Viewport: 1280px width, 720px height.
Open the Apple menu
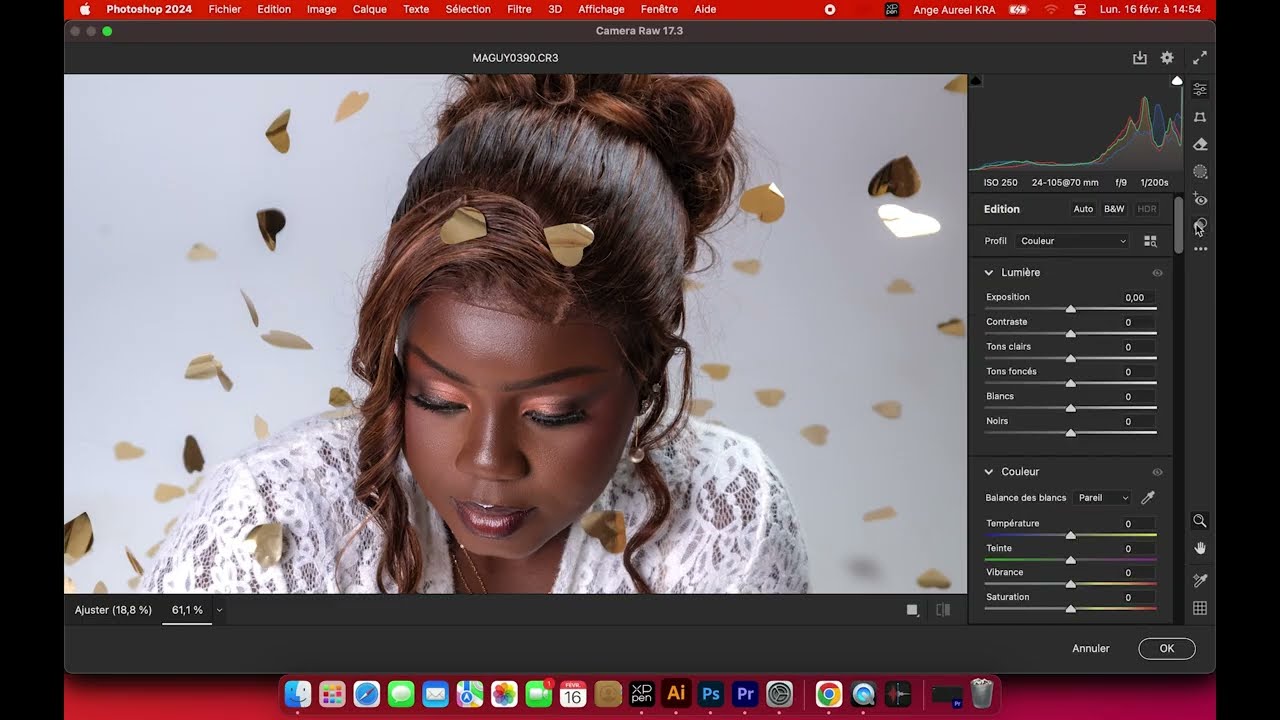[85, 9]
